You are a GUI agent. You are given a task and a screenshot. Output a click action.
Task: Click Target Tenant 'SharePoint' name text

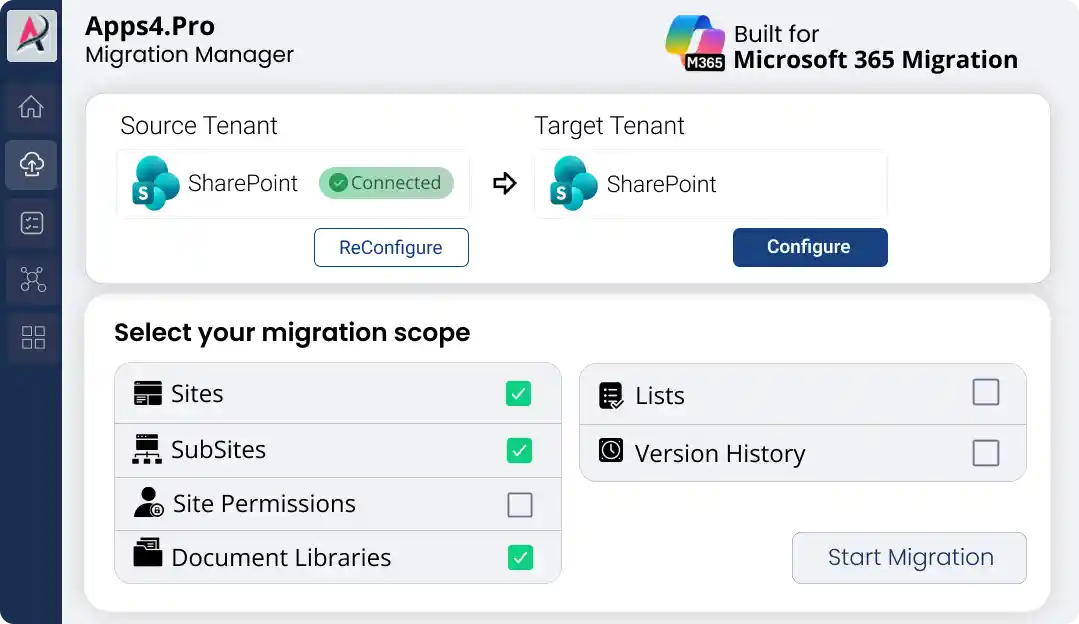click(x=661, y=184)
